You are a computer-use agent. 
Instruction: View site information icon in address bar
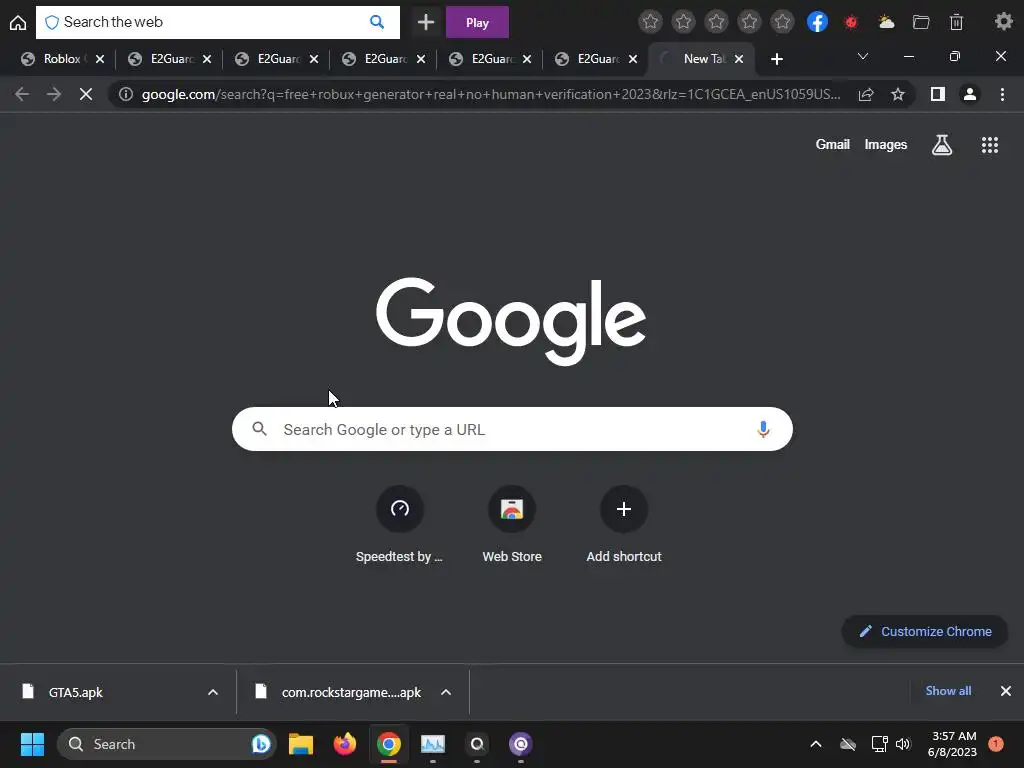tap(126, 94)
